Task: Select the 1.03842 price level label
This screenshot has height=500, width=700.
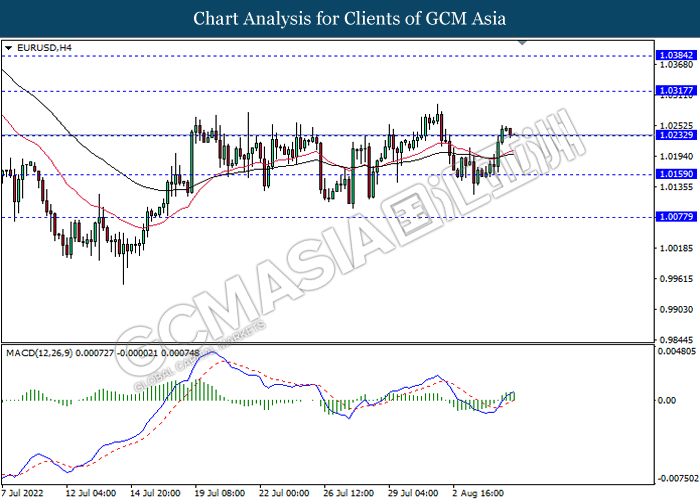Action: pyautogui.click(x=676, y=55)
